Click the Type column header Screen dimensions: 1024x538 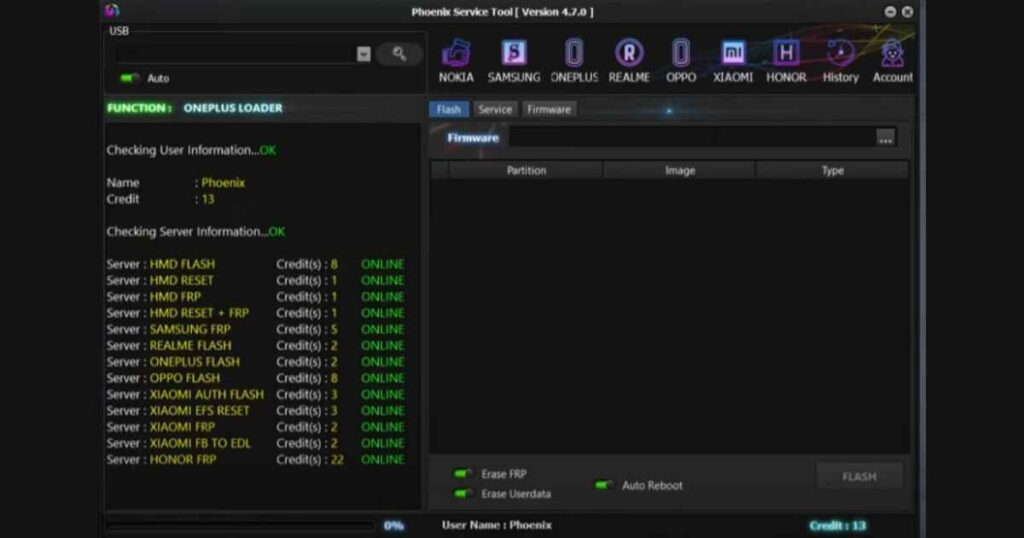point(832,170)
